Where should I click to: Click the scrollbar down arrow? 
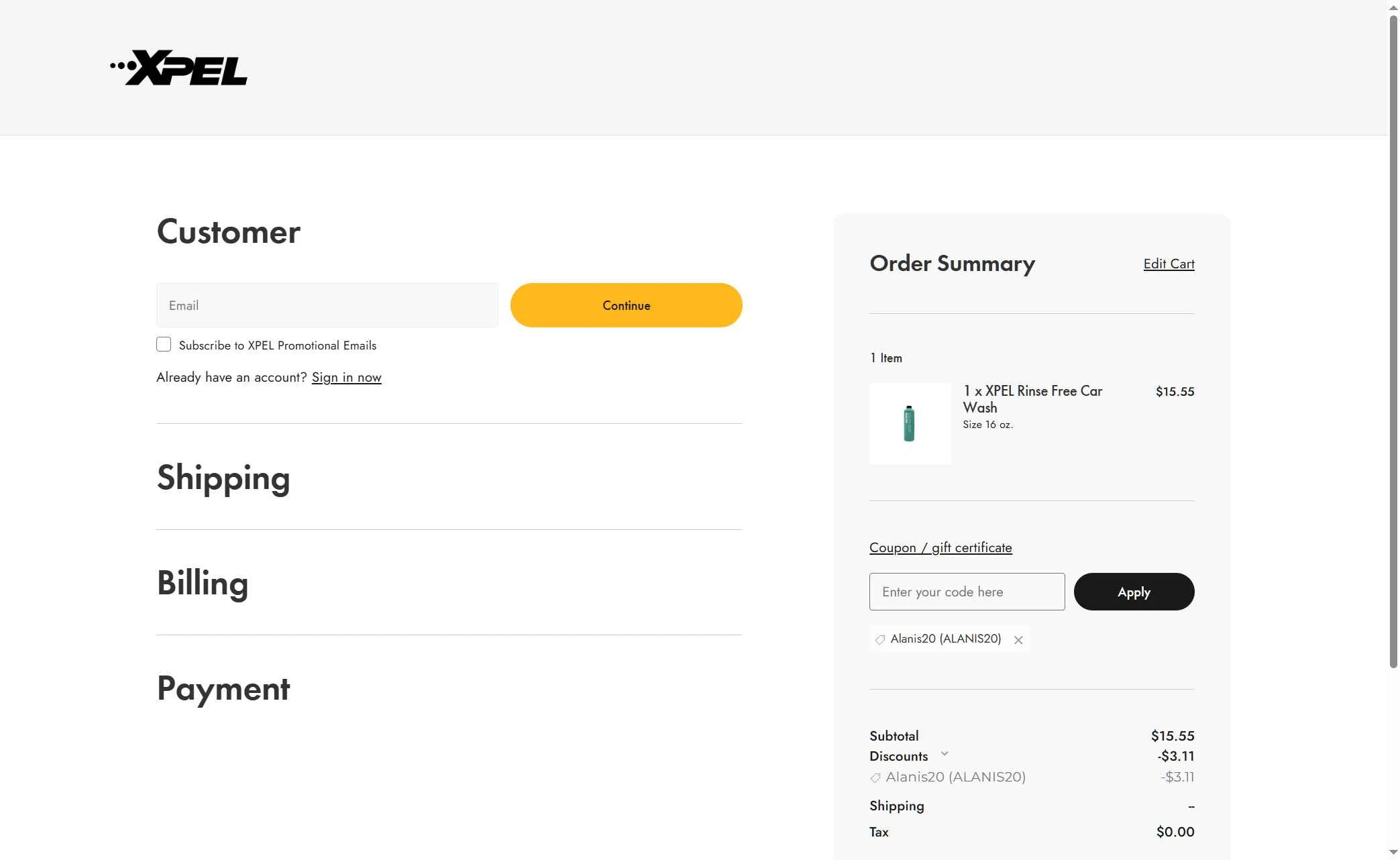1393,853
